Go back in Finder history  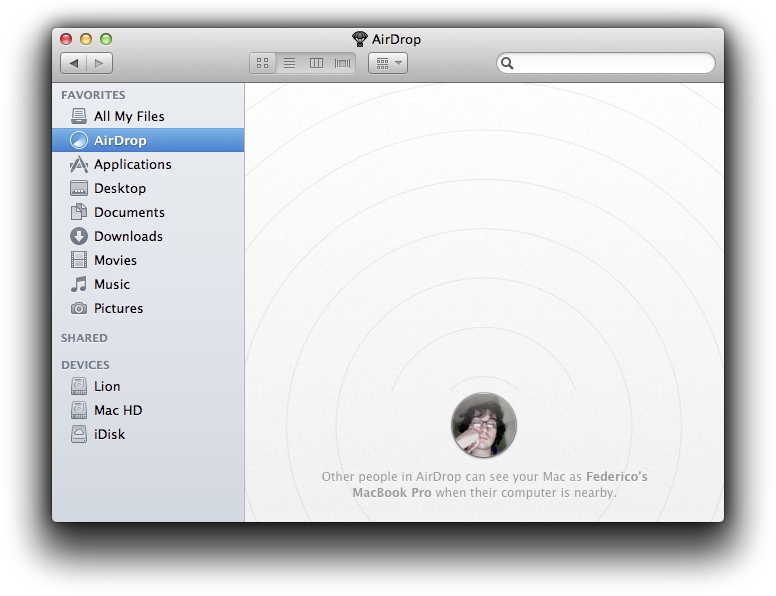pyautogui.click(x=74, y=63)
